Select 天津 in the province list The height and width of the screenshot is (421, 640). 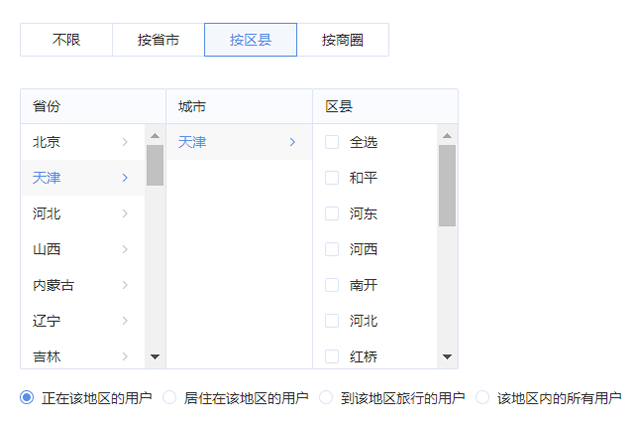pos(47,178)
